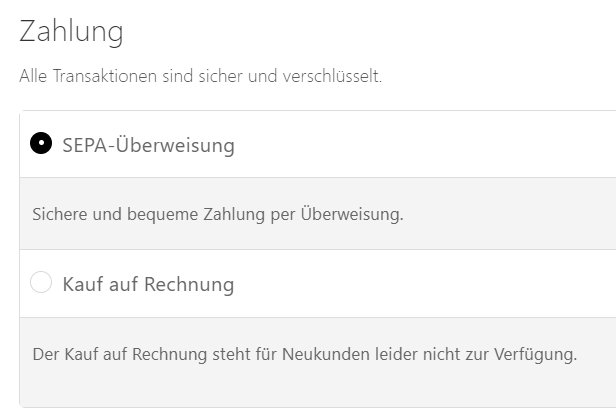Click the SEPA-Überweisung label text
Screen dimensions: 616x410
click(148, 145)
